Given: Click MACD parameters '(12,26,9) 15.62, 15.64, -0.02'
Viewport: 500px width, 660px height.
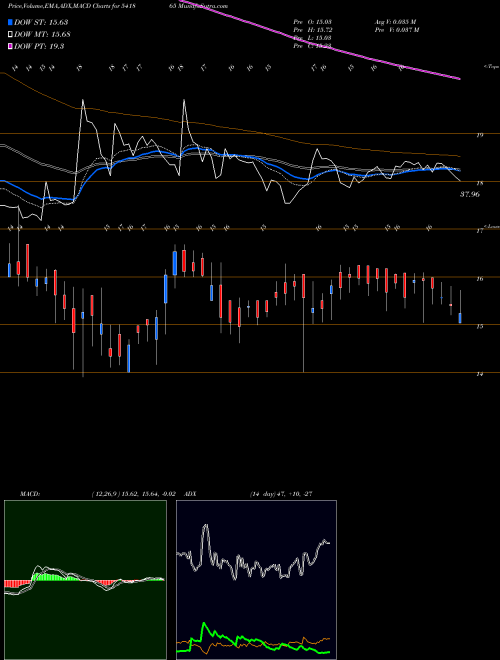Looking at the screenshot, I should [x=133, y=494].
